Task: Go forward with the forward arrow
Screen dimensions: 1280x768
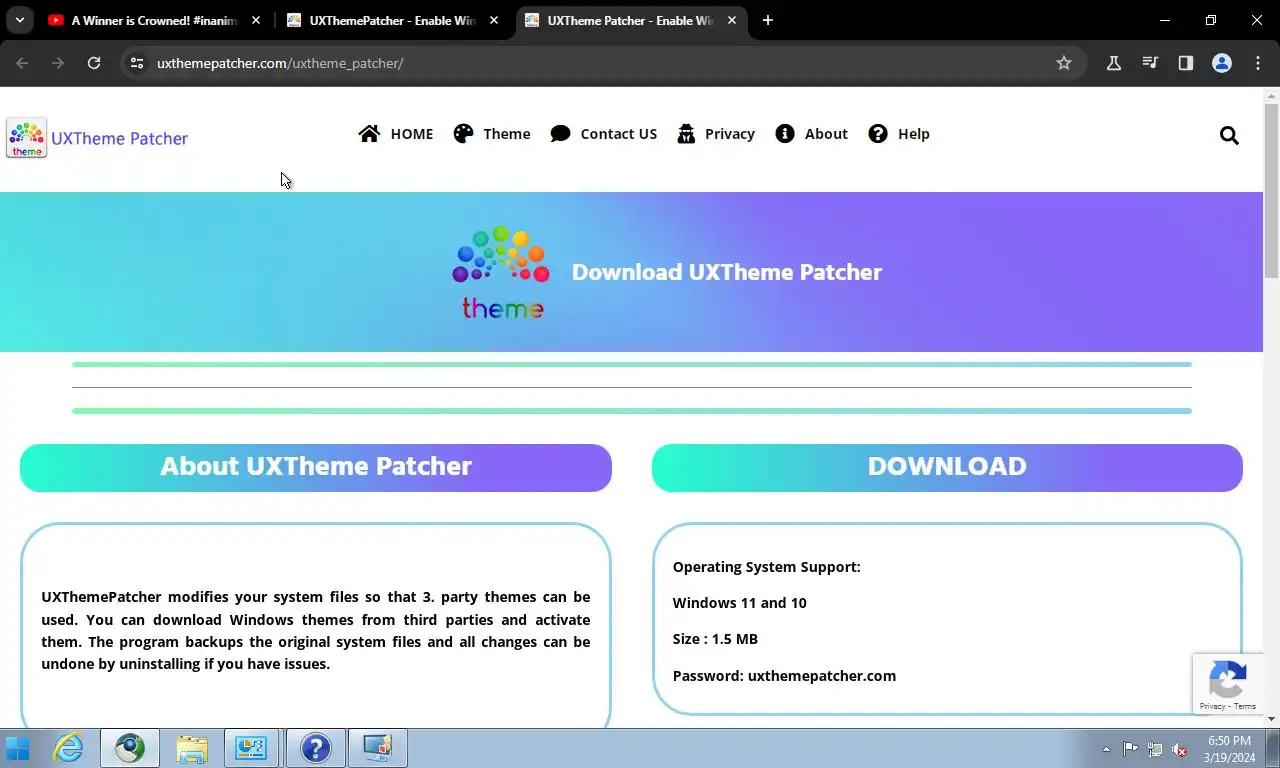Action: tap(58, 63)
